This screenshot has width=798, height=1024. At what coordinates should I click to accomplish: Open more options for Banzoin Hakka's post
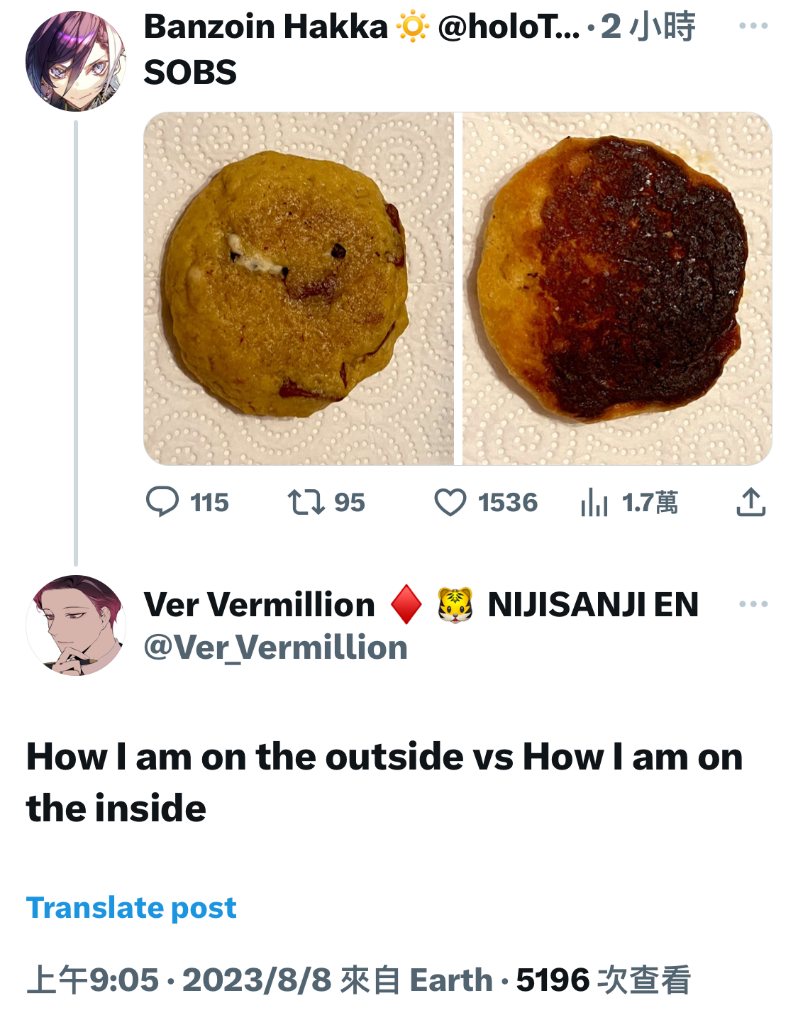point(753,26)
